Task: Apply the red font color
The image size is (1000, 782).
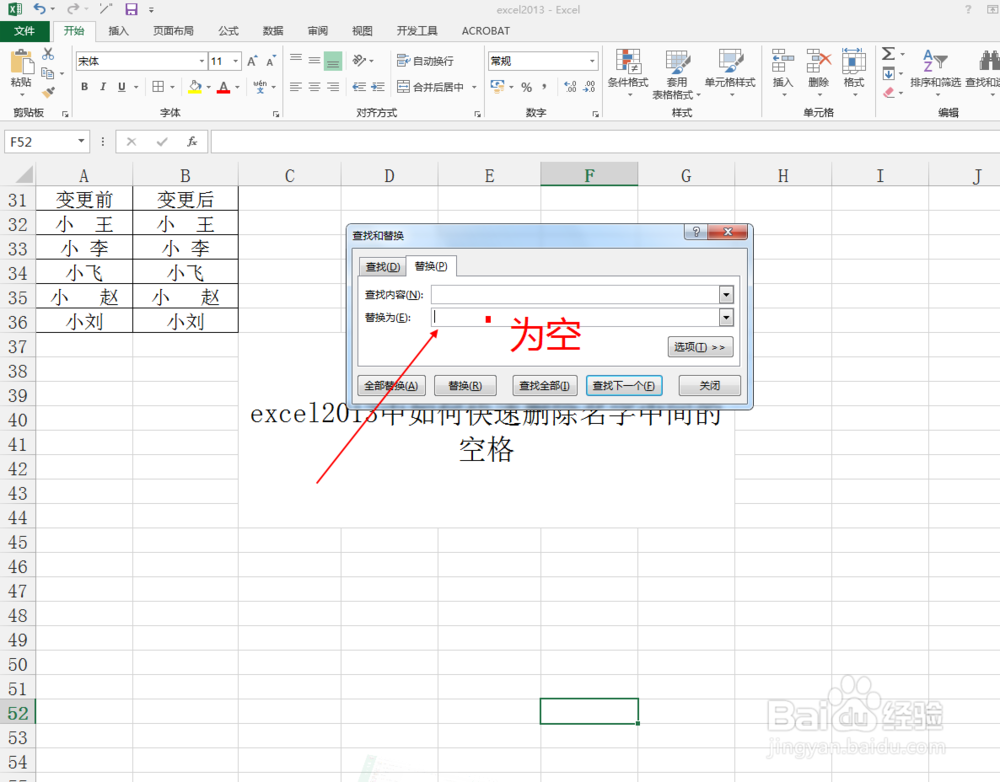Action: pyautogui.click(x=223, y=87)
